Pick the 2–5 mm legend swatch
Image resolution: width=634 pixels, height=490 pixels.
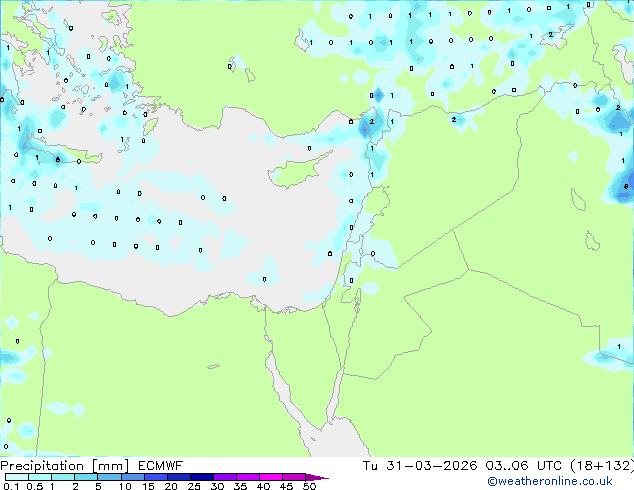[86, 477]
